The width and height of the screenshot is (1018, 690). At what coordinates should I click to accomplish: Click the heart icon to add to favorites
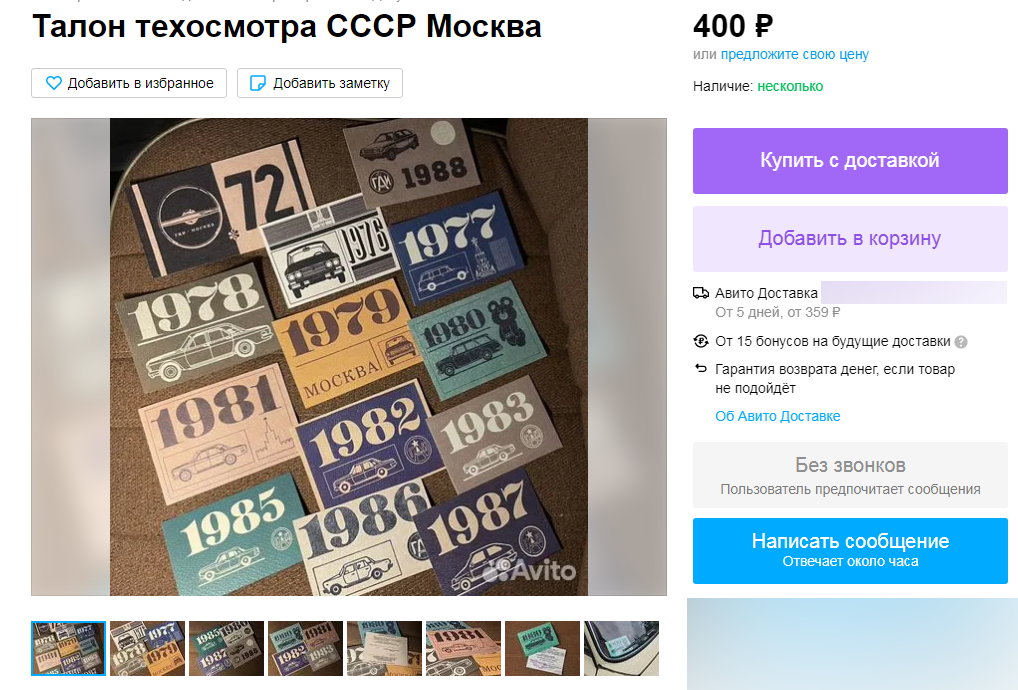[54, 83]
